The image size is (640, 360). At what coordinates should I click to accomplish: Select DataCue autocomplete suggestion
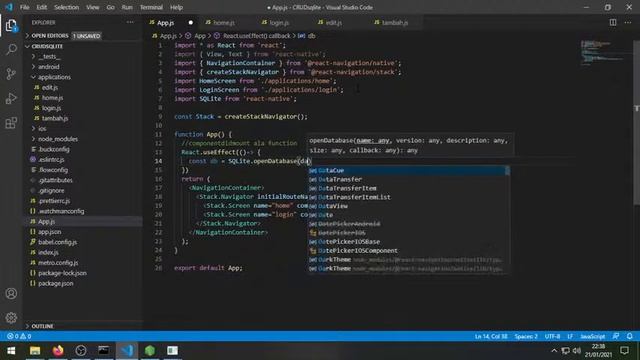(406, 170)
